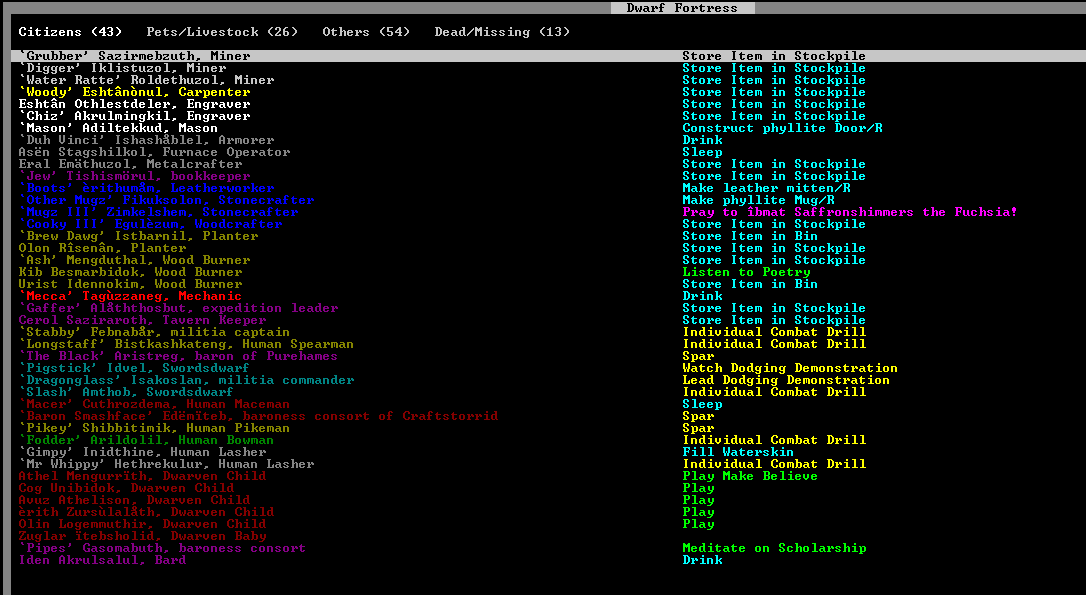
Task: Click Pray to îbmat Saffronshimmers job
Action: point(850,212)
